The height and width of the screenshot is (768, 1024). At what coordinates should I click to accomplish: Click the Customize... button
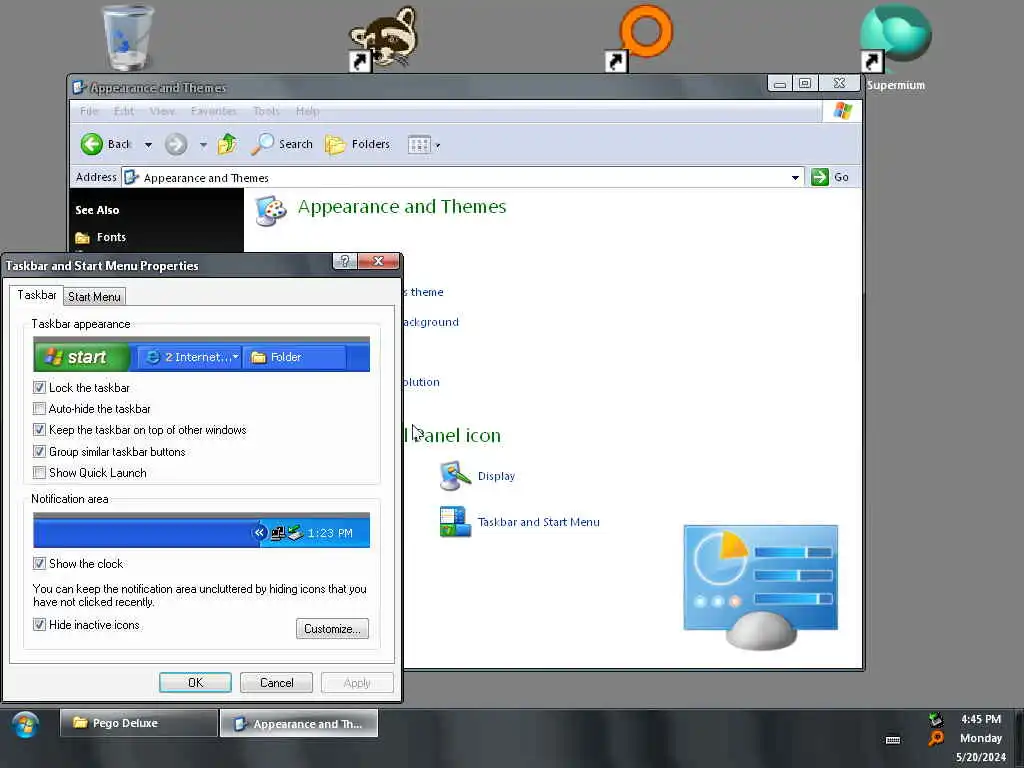pyautogui.click(x=332, y=628)
